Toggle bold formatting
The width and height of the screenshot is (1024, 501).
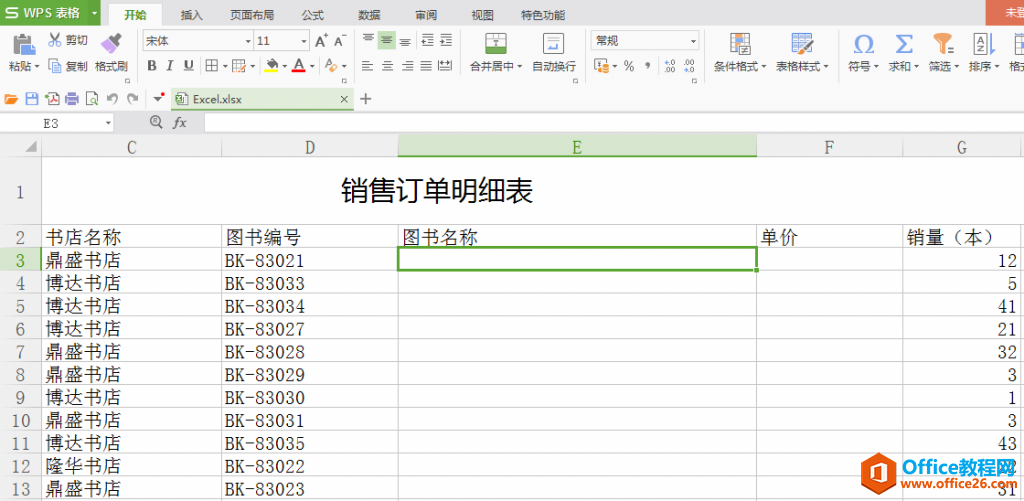pyautogui.click(x=152, y=65)
